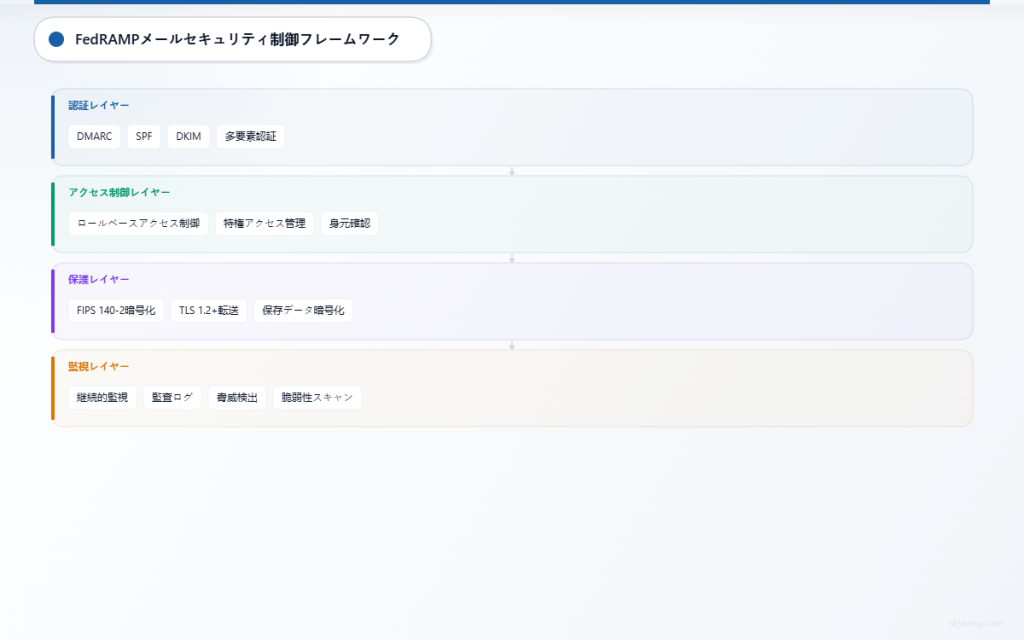Click the 多要素認証 badge
This screenshot has height=640, width=1024.
pyautogui.click(x=250, y=136)
